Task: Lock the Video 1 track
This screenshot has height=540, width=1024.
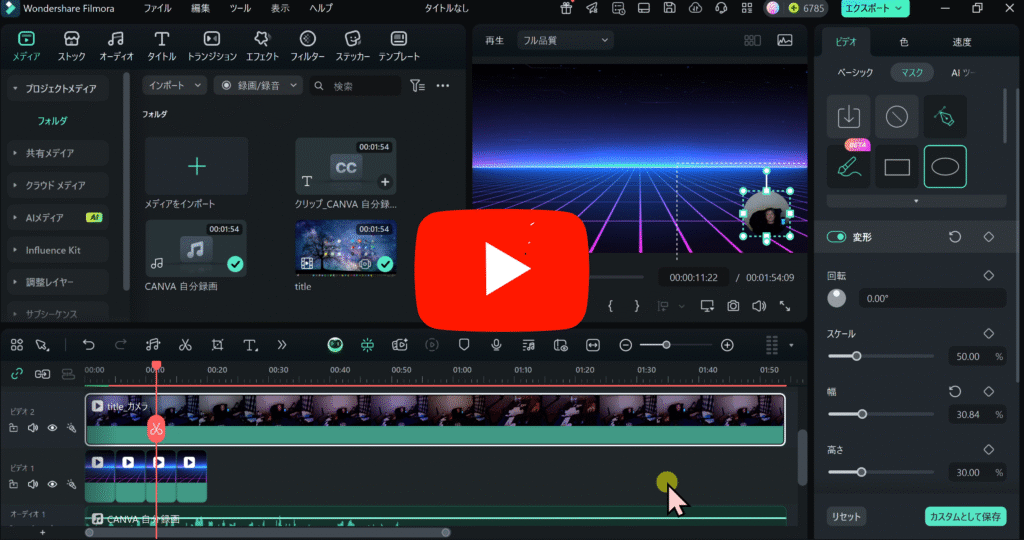Action: click(14, 484)
